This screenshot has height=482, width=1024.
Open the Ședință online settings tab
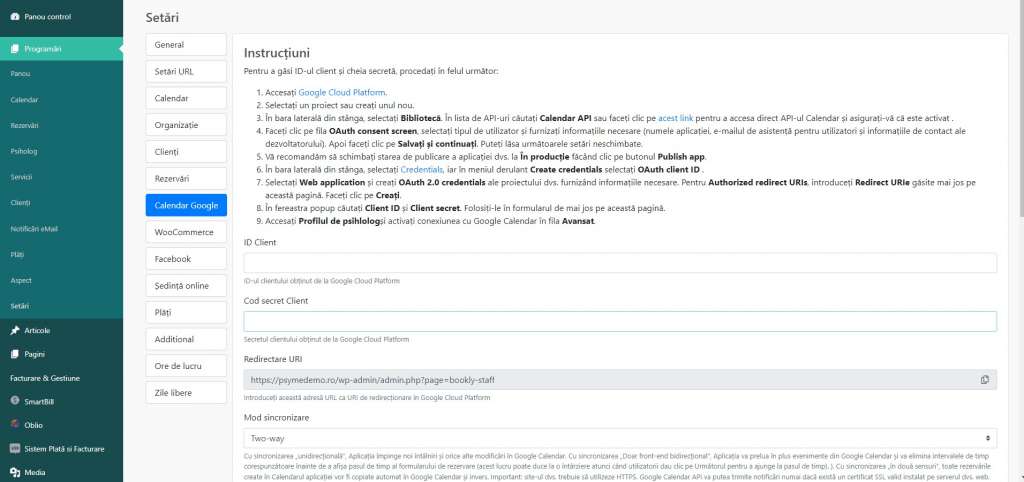point(186,285)
